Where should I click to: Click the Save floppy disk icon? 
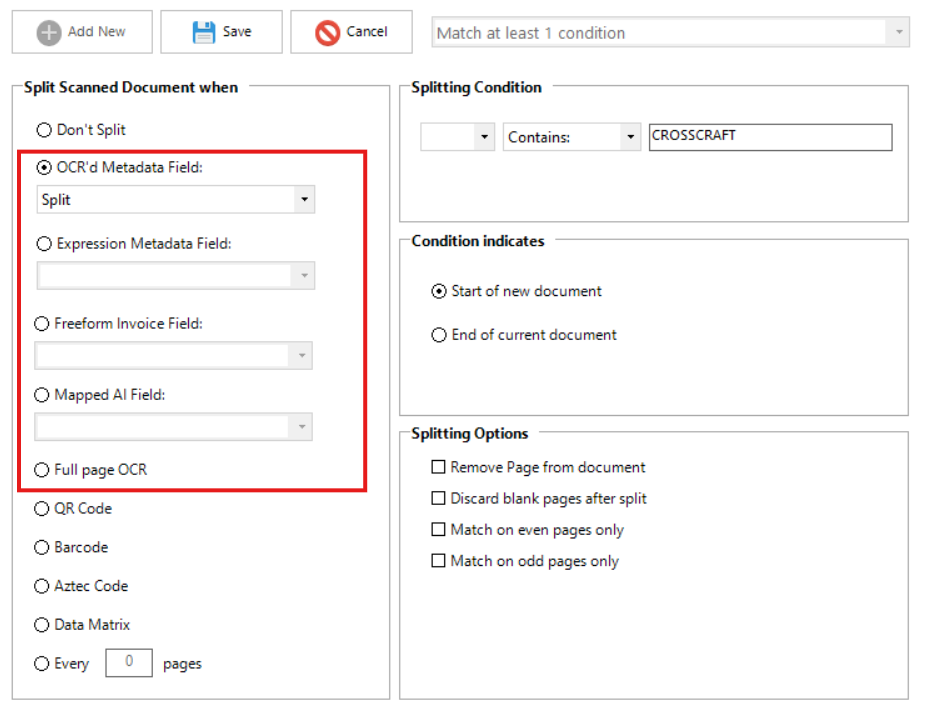[x=204, y=32]
